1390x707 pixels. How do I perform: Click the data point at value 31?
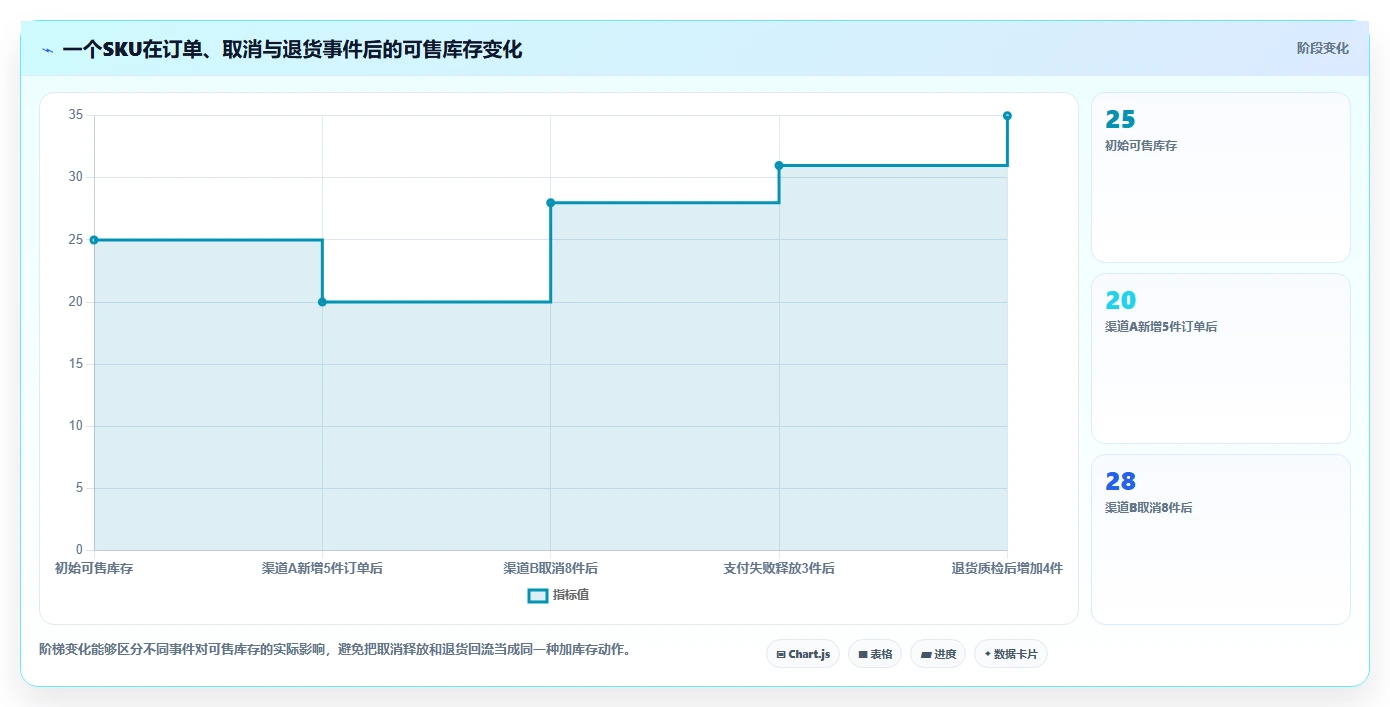(779, 165)
